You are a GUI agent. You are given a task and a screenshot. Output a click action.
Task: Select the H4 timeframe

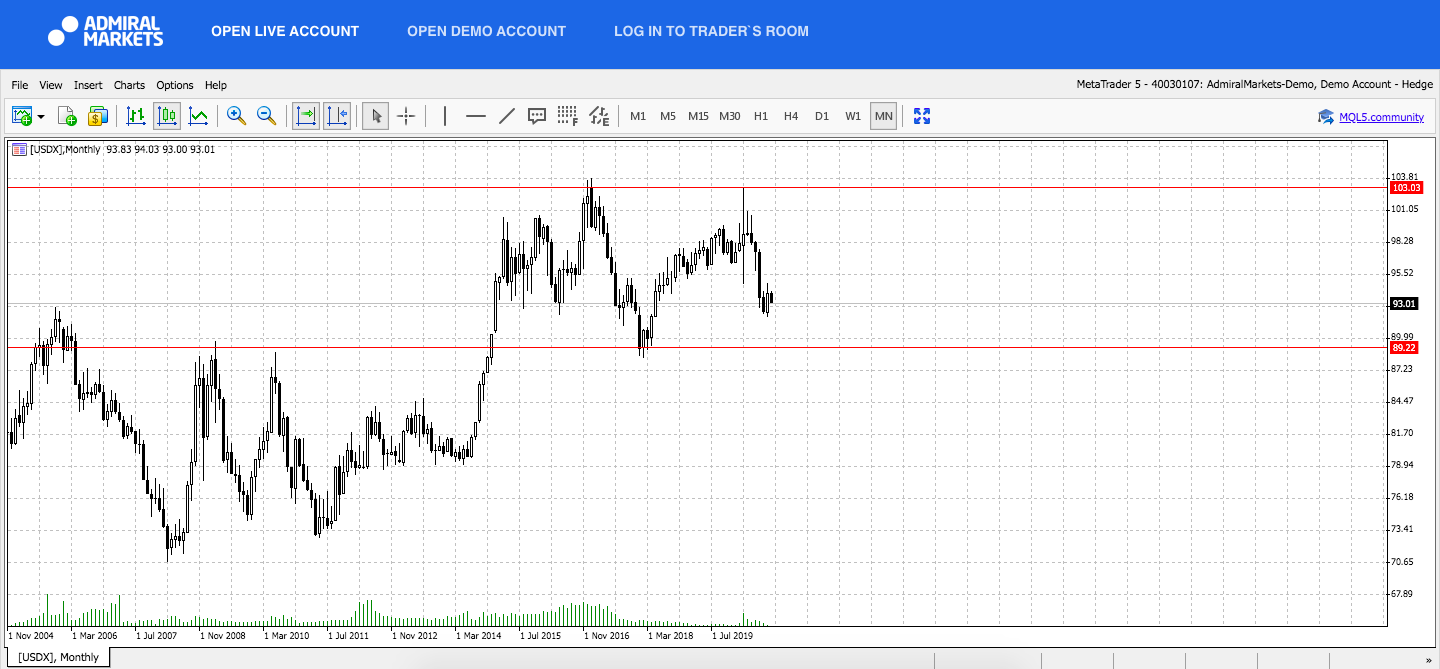tap(791, 116)
